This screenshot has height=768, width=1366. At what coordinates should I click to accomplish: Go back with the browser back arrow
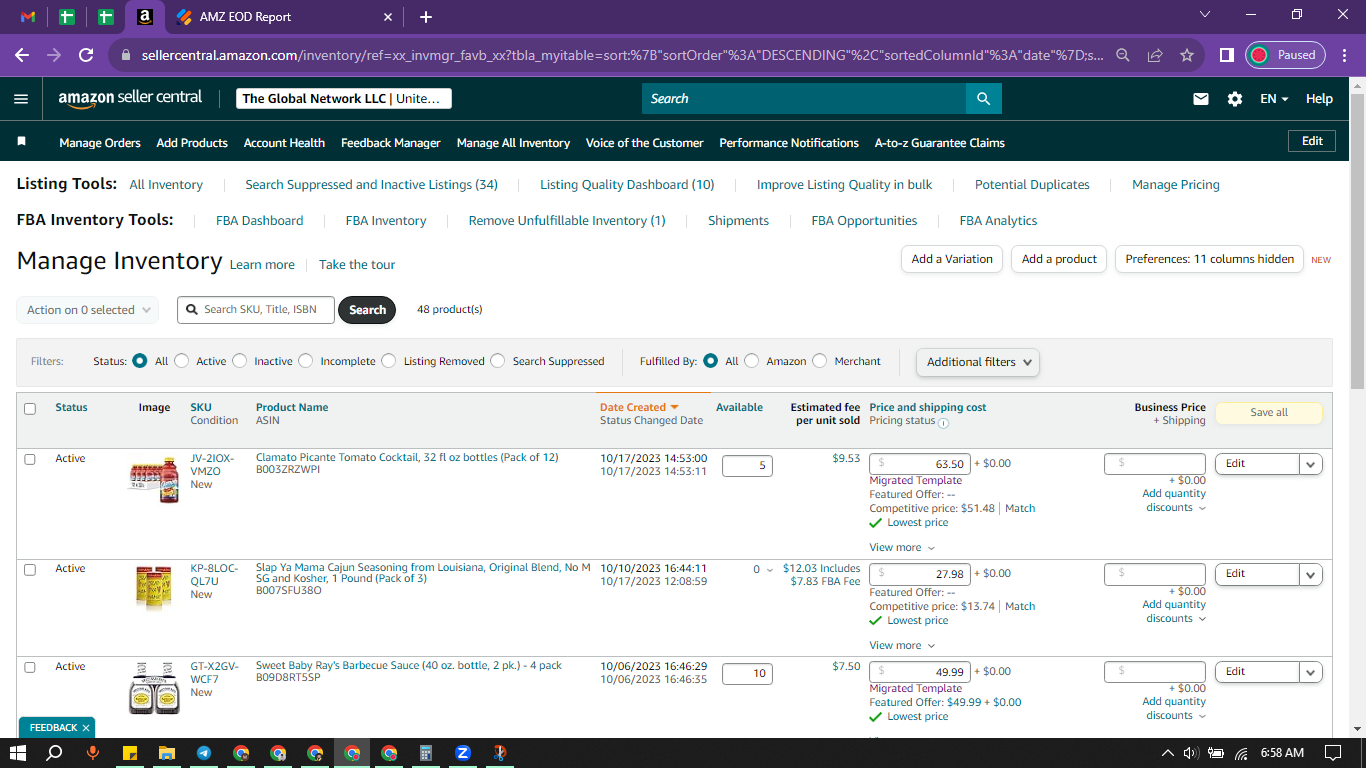coord(22,55)
